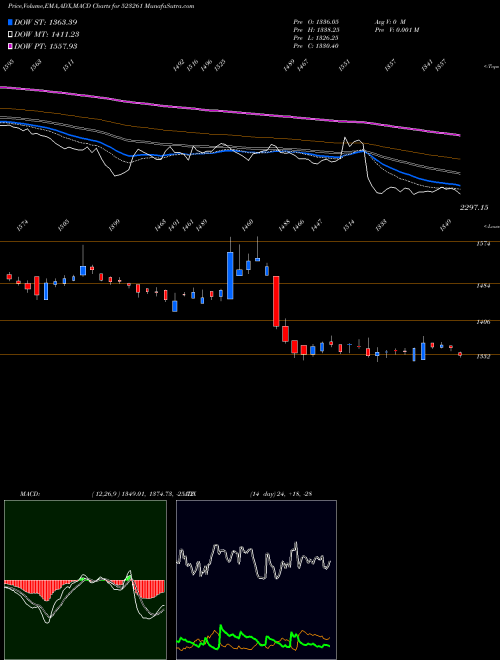Click the Pre L previous low value

[316, 38]
